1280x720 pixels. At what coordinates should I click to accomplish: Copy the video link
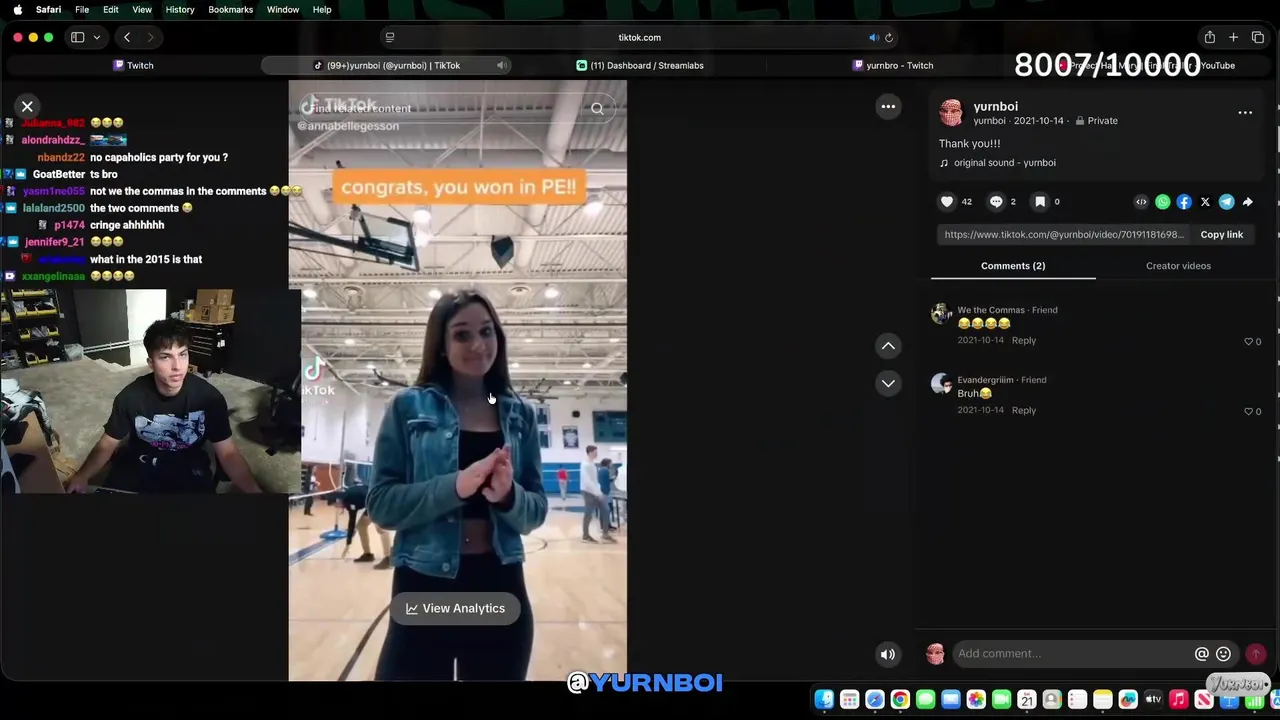point(1221,234)
